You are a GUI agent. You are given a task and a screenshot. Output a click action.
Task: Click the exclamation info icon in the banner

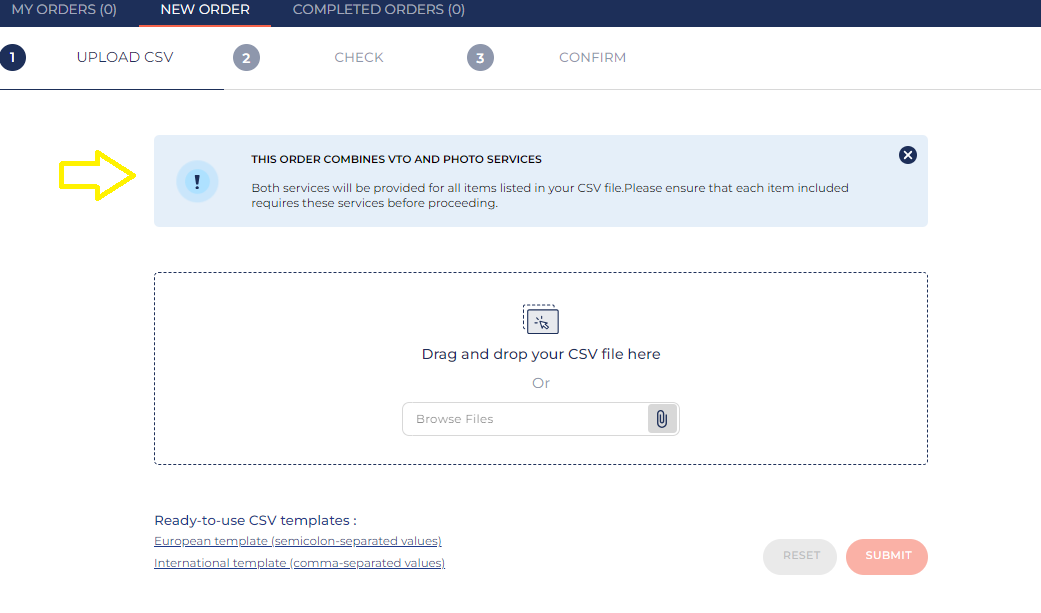point(197,181)
